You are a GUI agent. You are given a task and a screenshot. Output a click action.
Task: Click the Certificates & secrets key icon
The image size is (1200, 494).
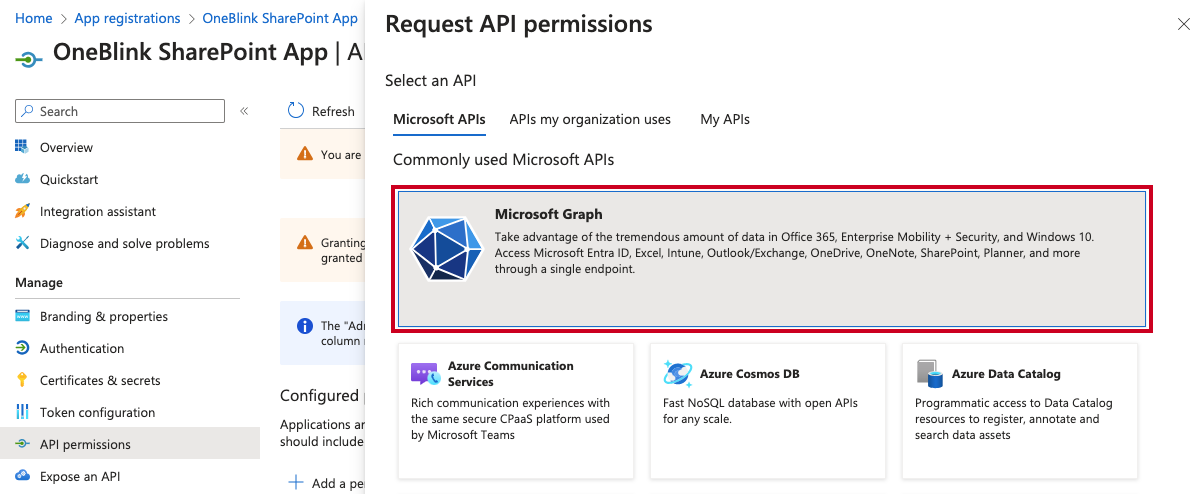(x=22, y=380)
